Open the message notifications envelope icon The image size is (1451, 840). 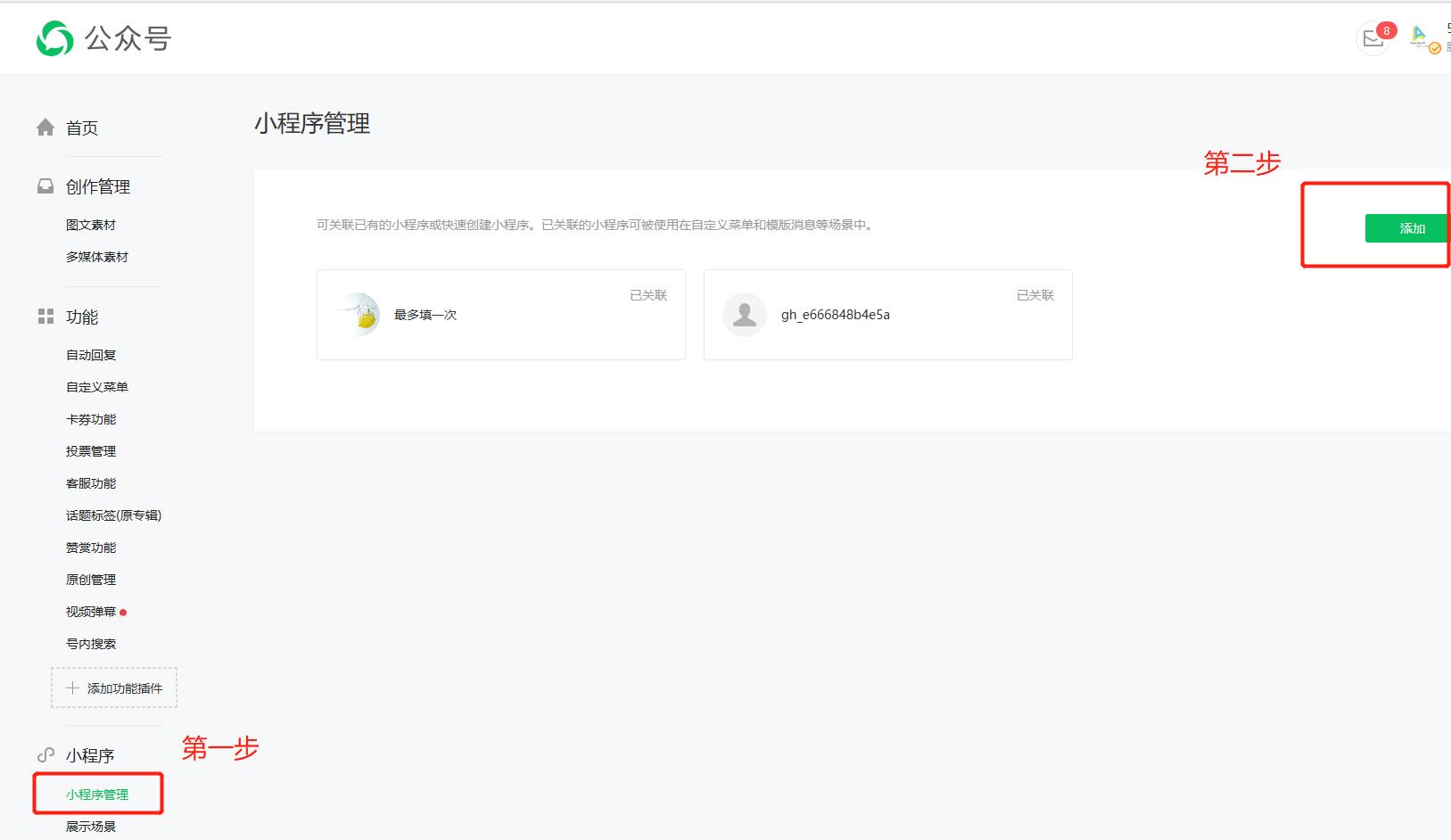click(1373, 39)
